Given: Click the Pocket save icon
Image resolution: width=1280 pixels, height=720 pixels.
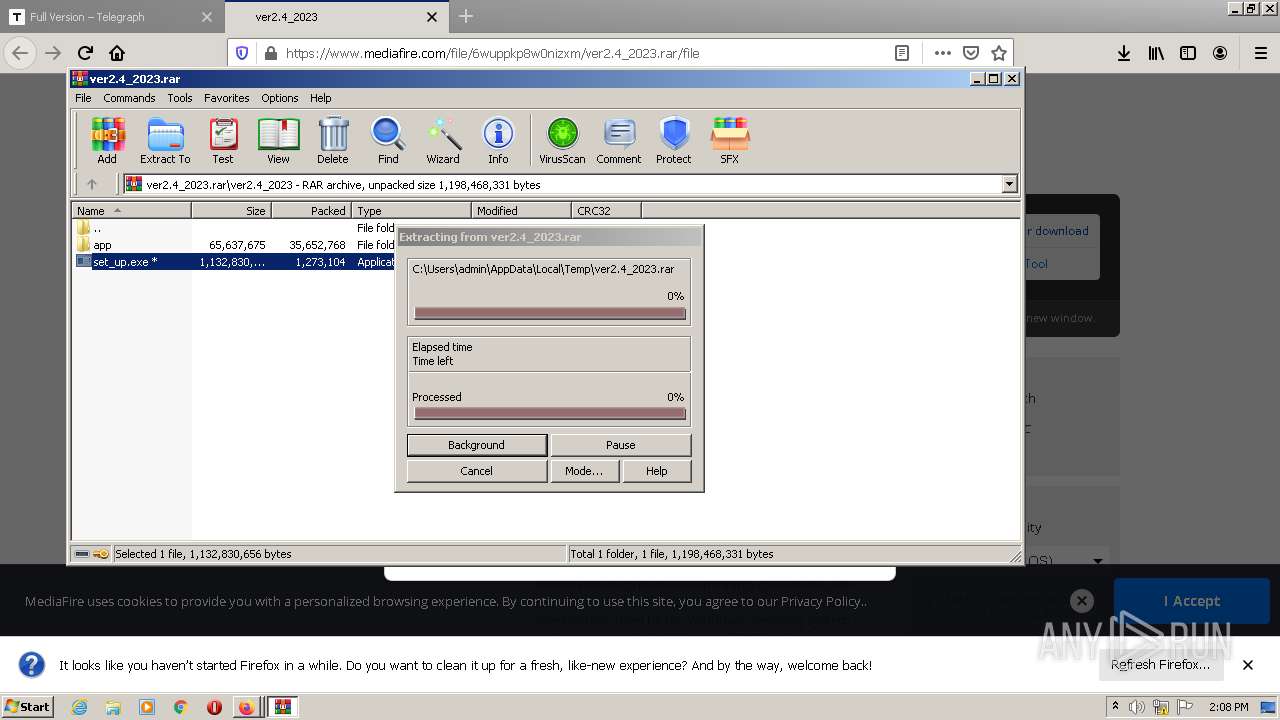Looking at the screenshot, I should 970,53.
